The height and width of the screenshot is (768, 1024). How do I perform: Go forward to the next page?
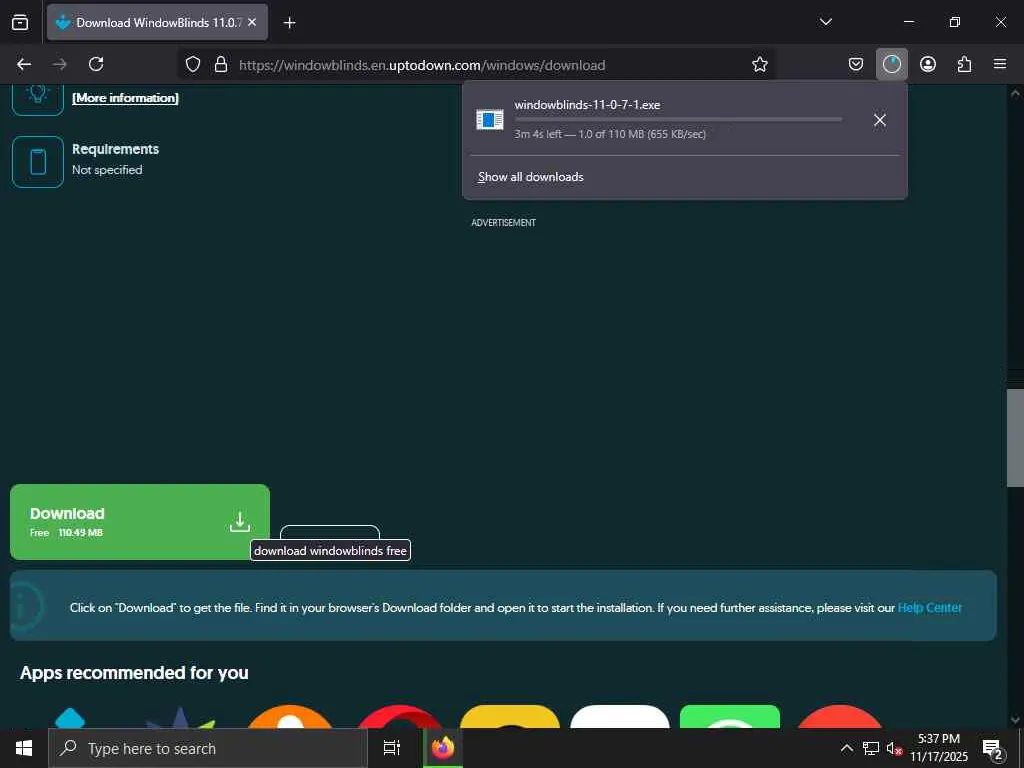[x=60, y=64]
